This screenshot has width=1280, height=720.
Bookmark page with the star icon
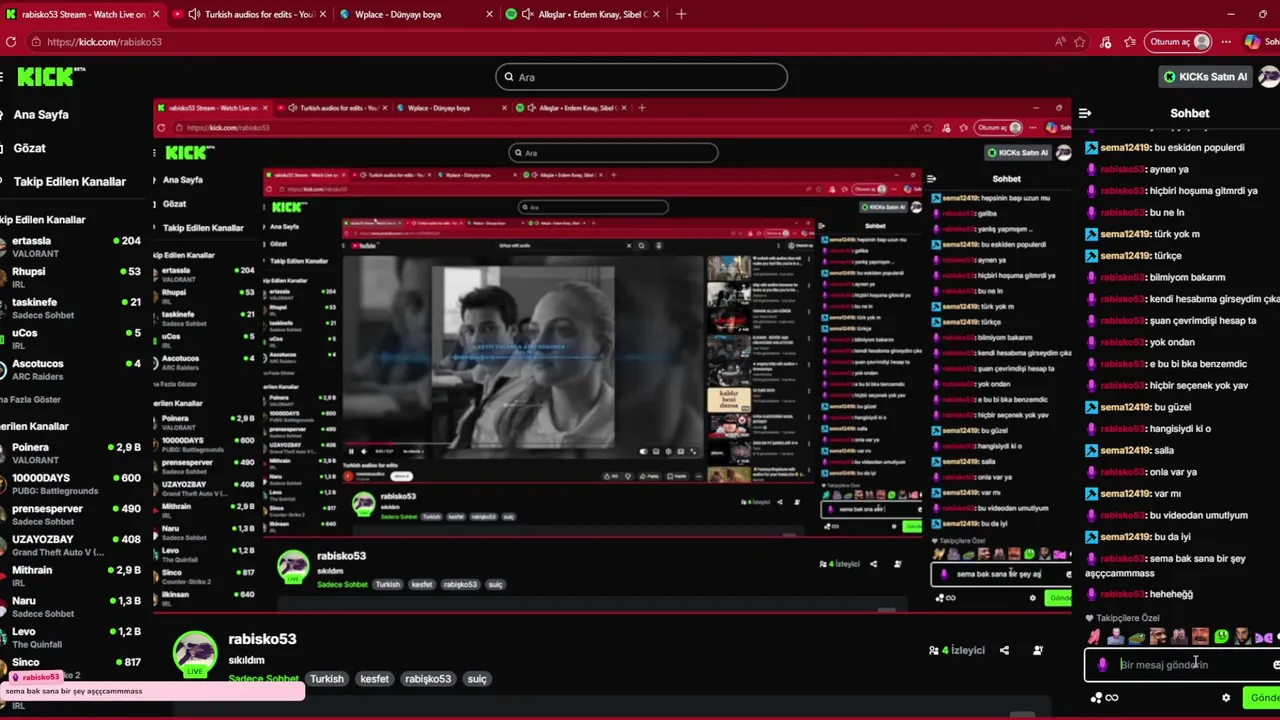coord(1080,42)
